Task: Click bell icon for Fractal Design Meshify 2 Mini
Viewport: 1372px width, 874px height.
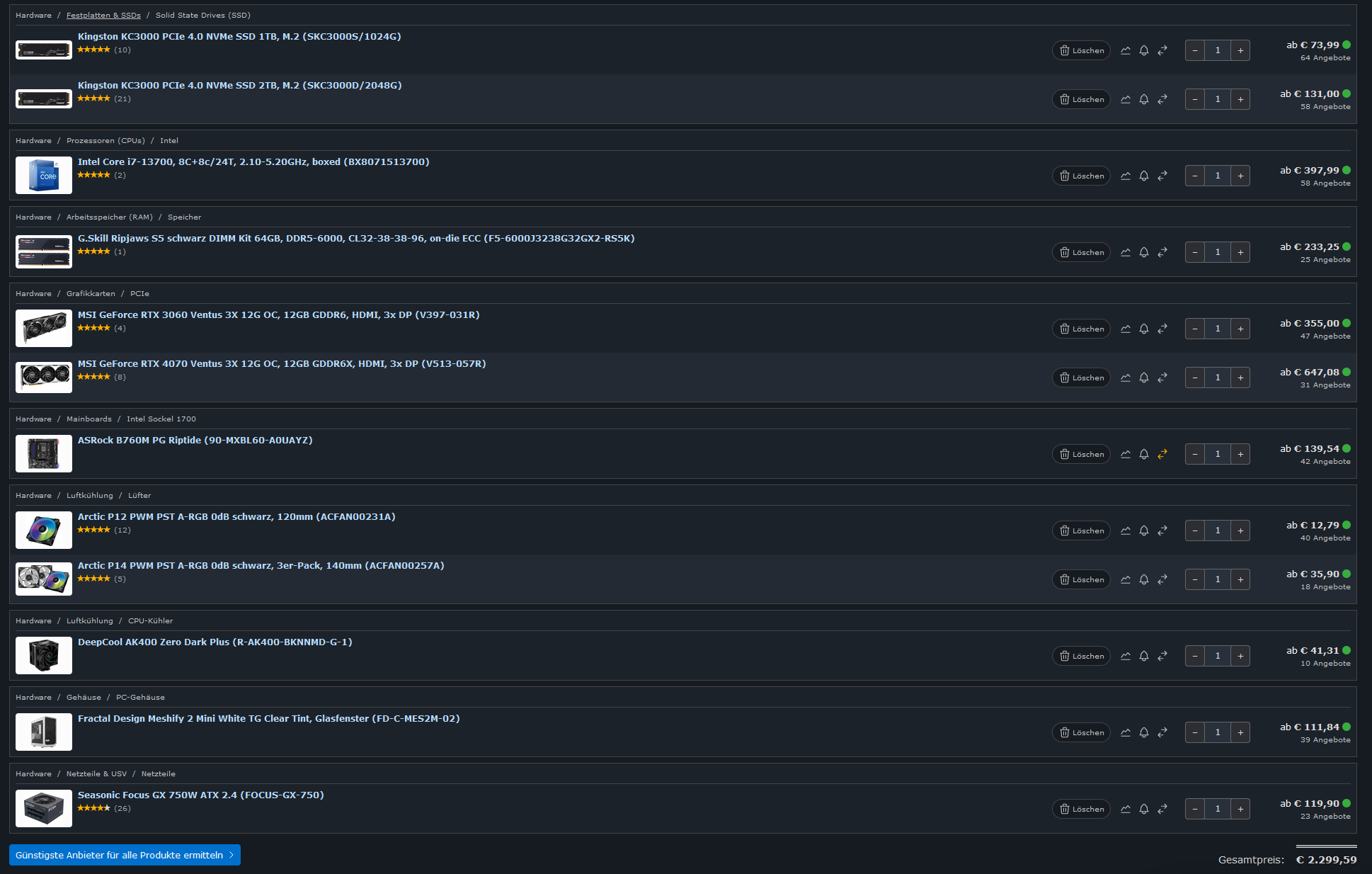Action: pyautogui.click(x=1144, y=732)
